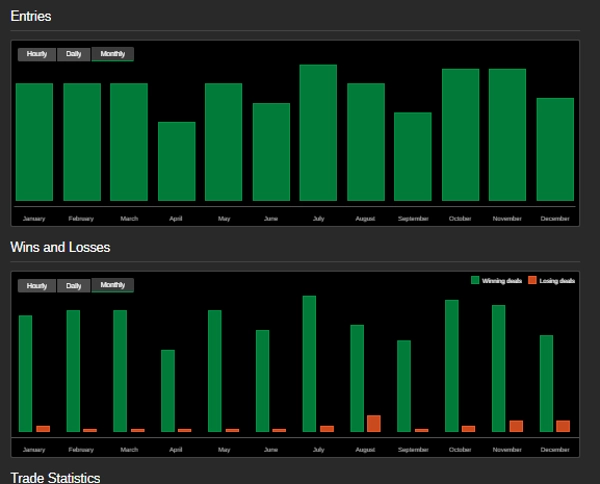The width and height of the screenshot is (600, 484).
Task: Toggle Losing deals legend swatch
Action: pyautogui.click(x=532, y=280)
